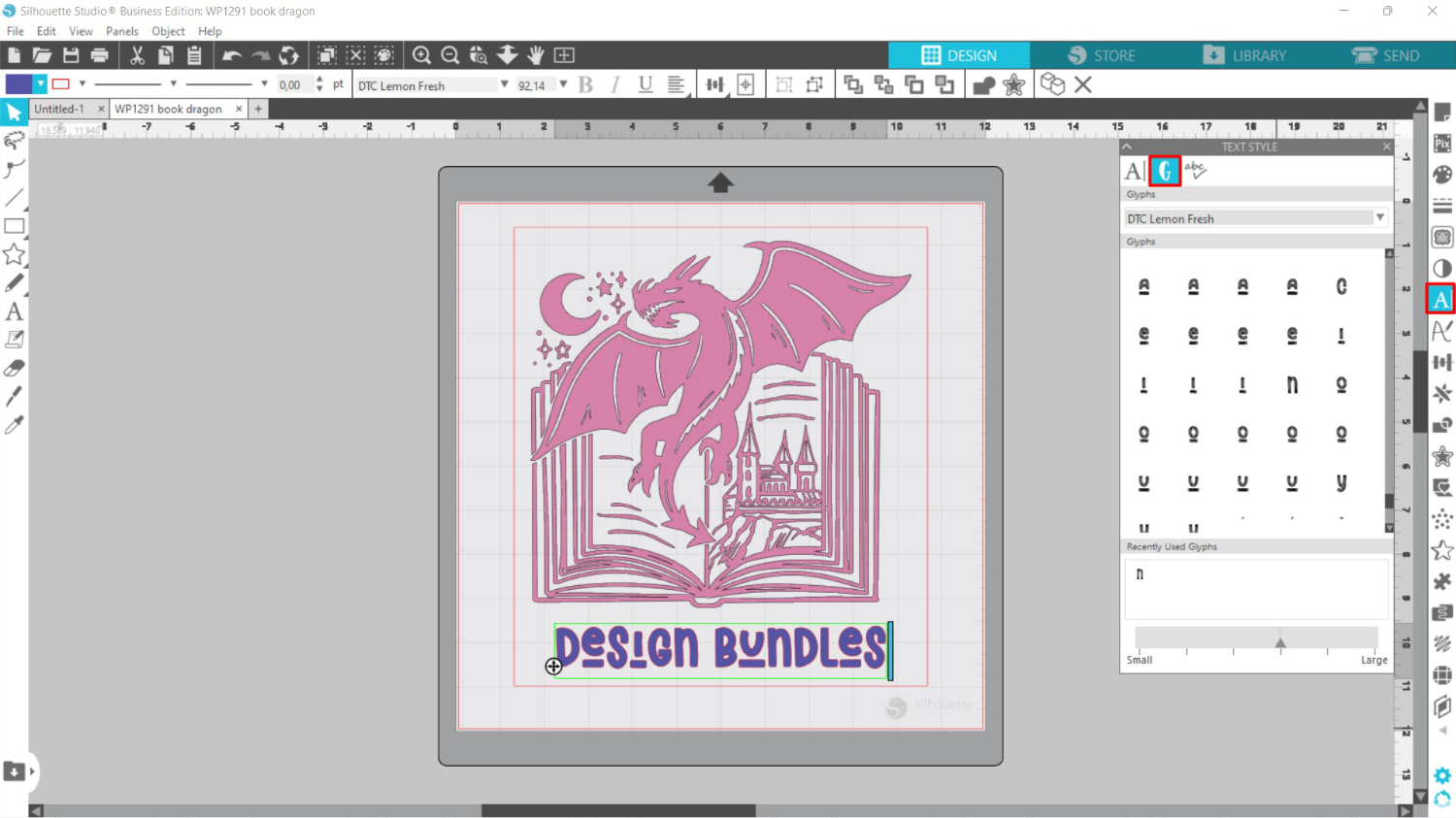Toggle Bold text formatting
Screen dimensions: 1456x818
[585, 84]
